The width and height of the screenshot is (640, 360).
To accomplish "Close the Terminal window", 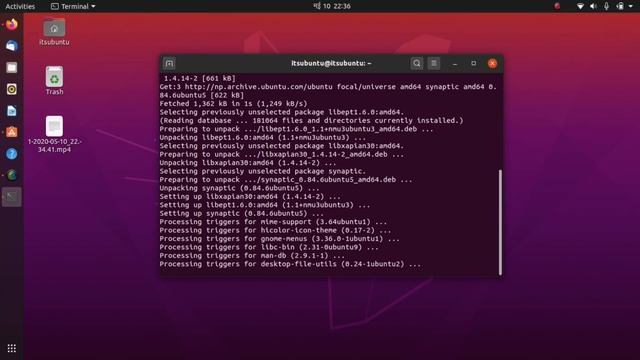I will pos(493,63).
